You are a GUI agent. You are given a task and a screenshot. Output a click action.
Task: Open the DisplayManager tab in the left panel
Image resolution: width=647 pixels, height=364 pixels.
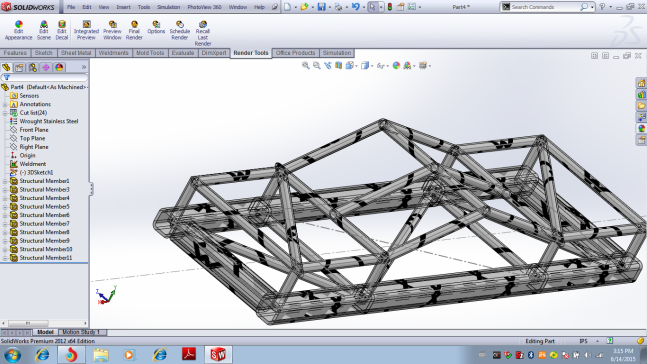click(59, 67)
